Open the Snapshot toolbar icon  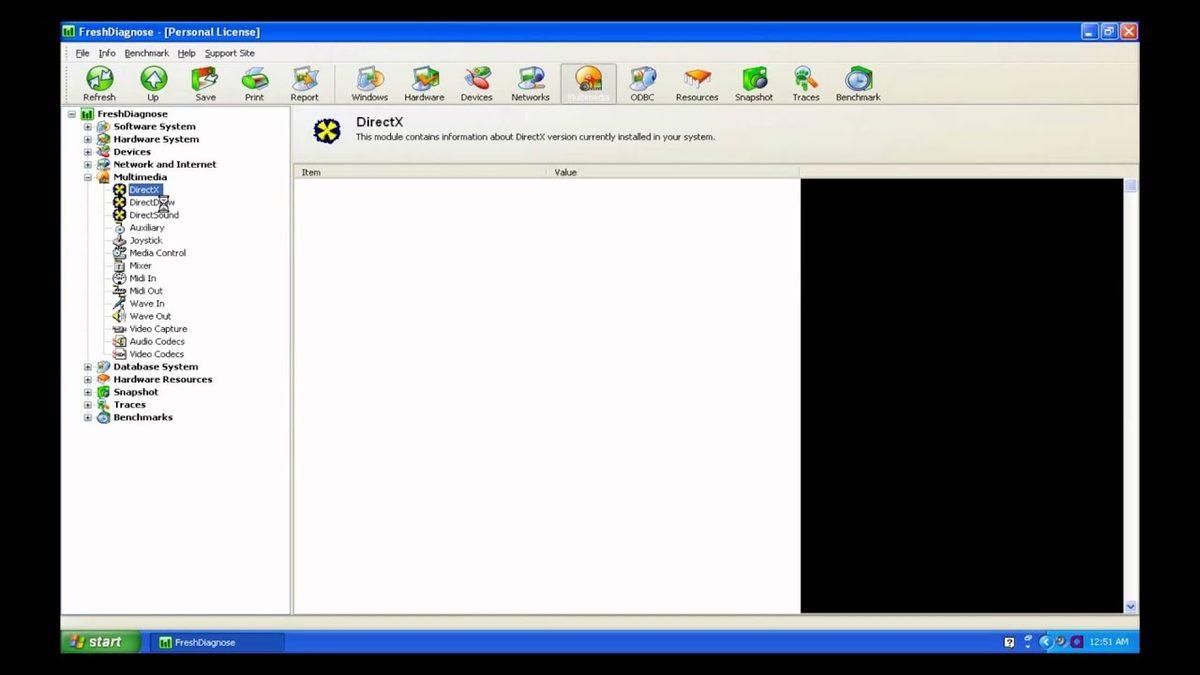point(754,84)
